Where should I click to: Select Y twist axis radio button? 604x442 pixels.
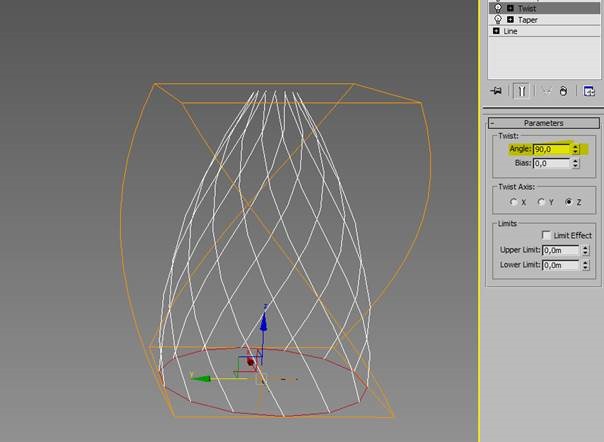pyautogui.click(x=541, y=202)
